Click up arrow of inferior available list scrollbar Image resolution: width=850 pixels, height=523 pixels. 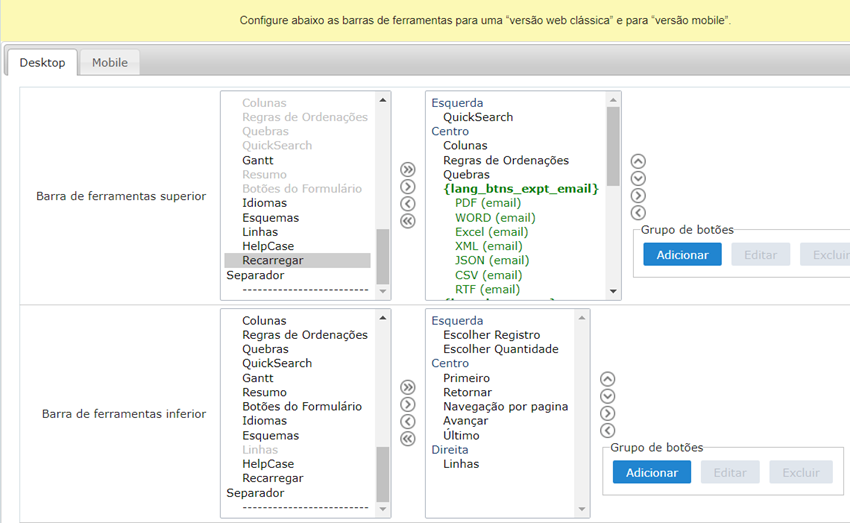click(383, 318)
